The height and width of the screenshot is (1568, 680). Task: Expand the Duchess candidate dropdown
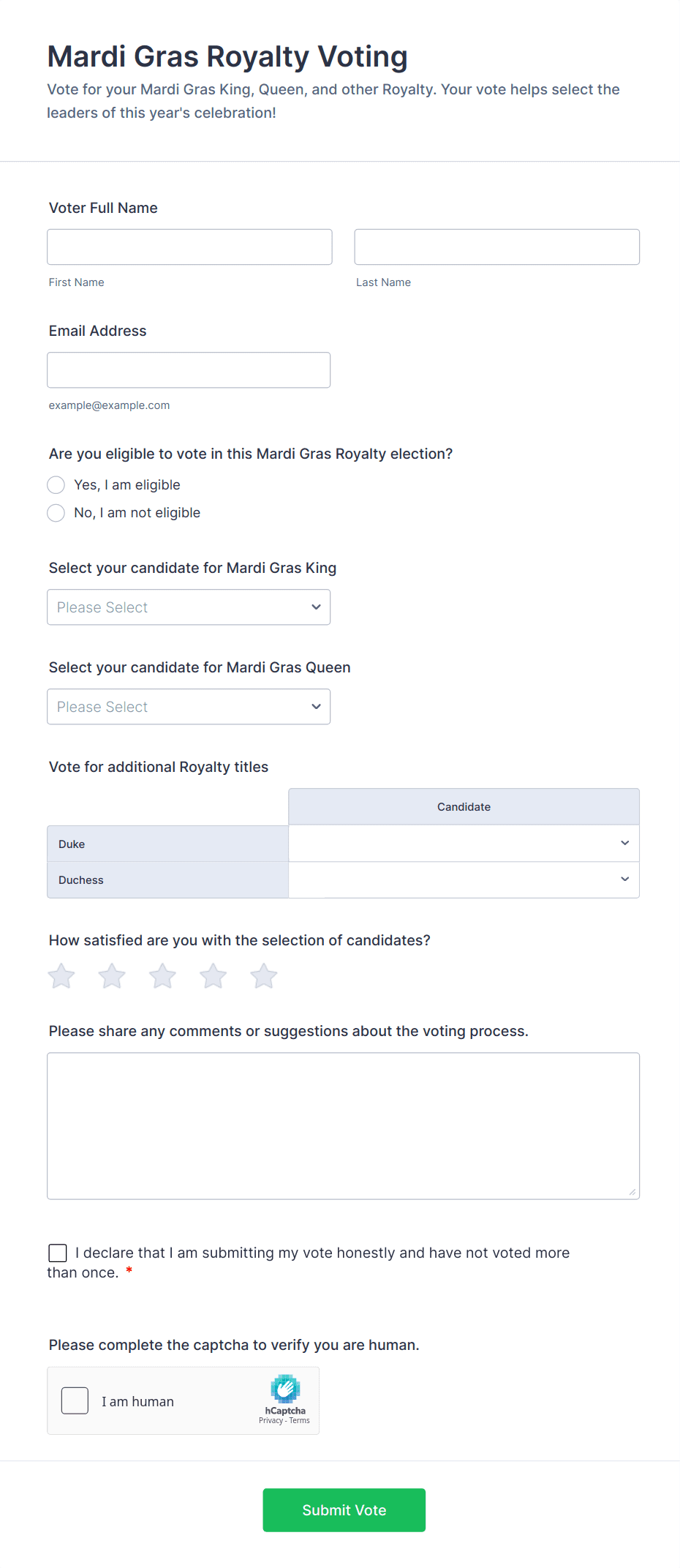coord(464,879)
